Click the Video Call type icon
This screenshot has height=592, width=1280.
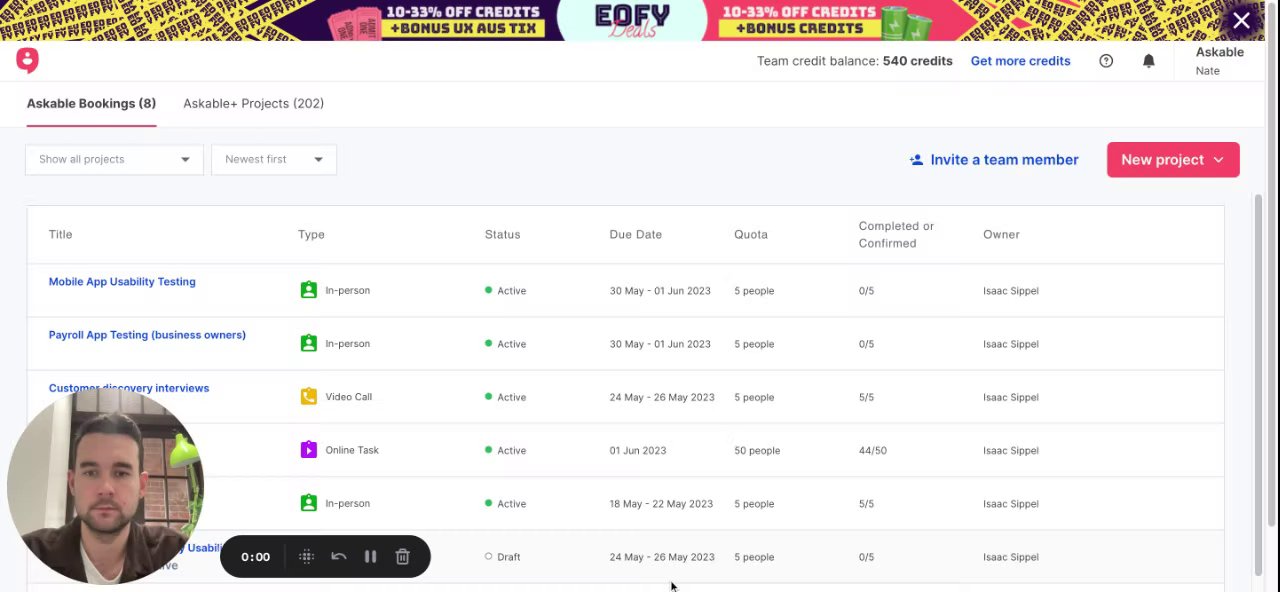[308, 396]
